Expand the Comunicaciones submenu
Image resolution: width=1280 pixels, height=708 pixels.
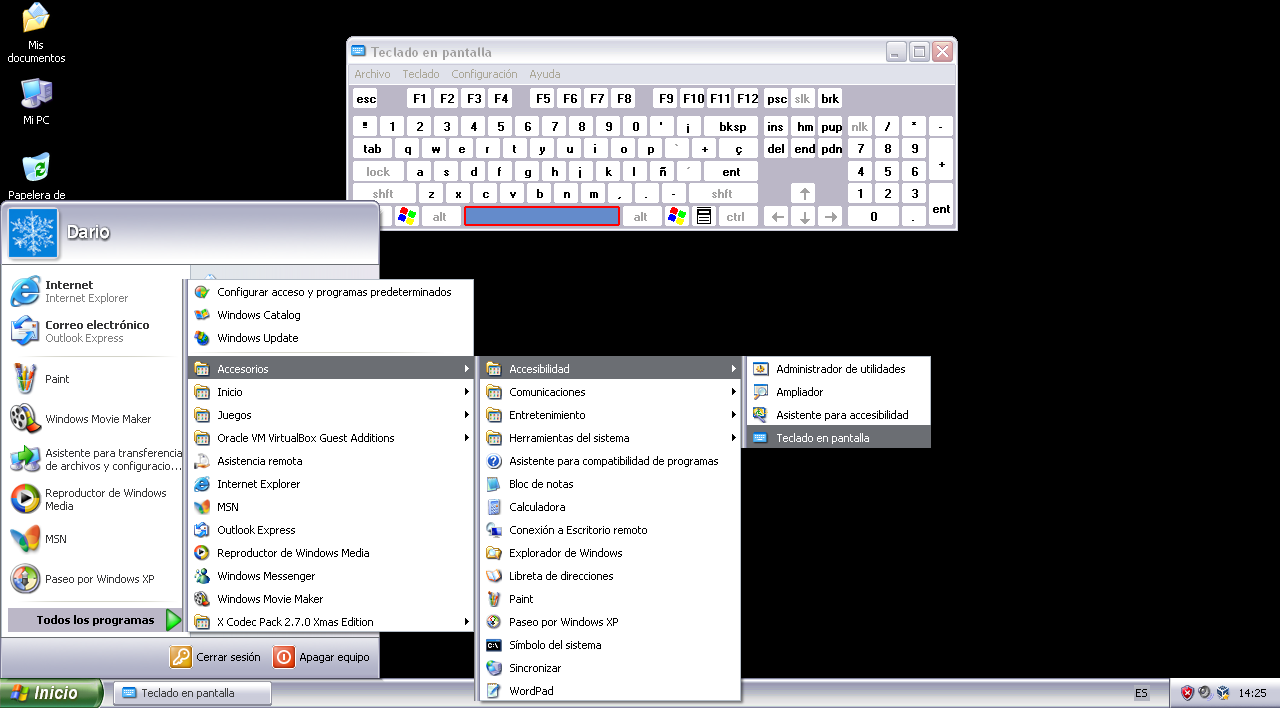pos(610,392)
